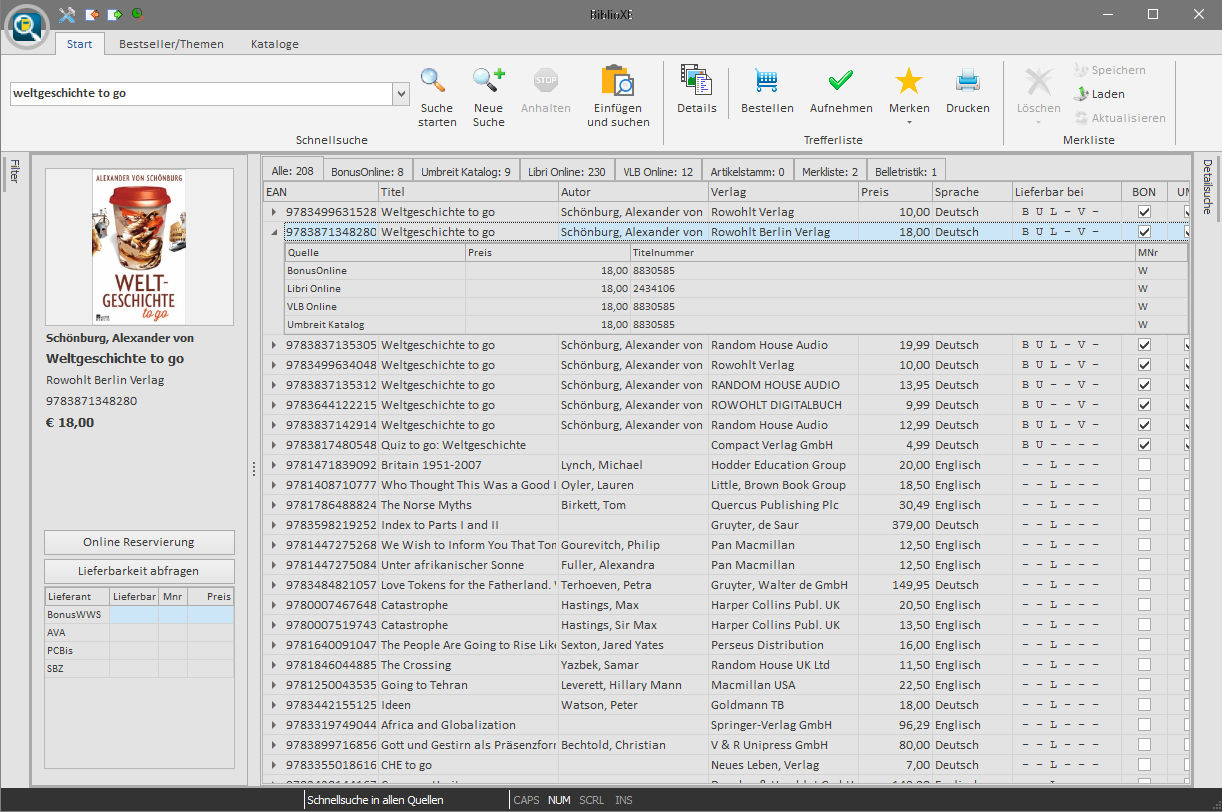The image size is (1222, 812).
Task: Click the Online Reservierung button
Action: coord(139,542)
